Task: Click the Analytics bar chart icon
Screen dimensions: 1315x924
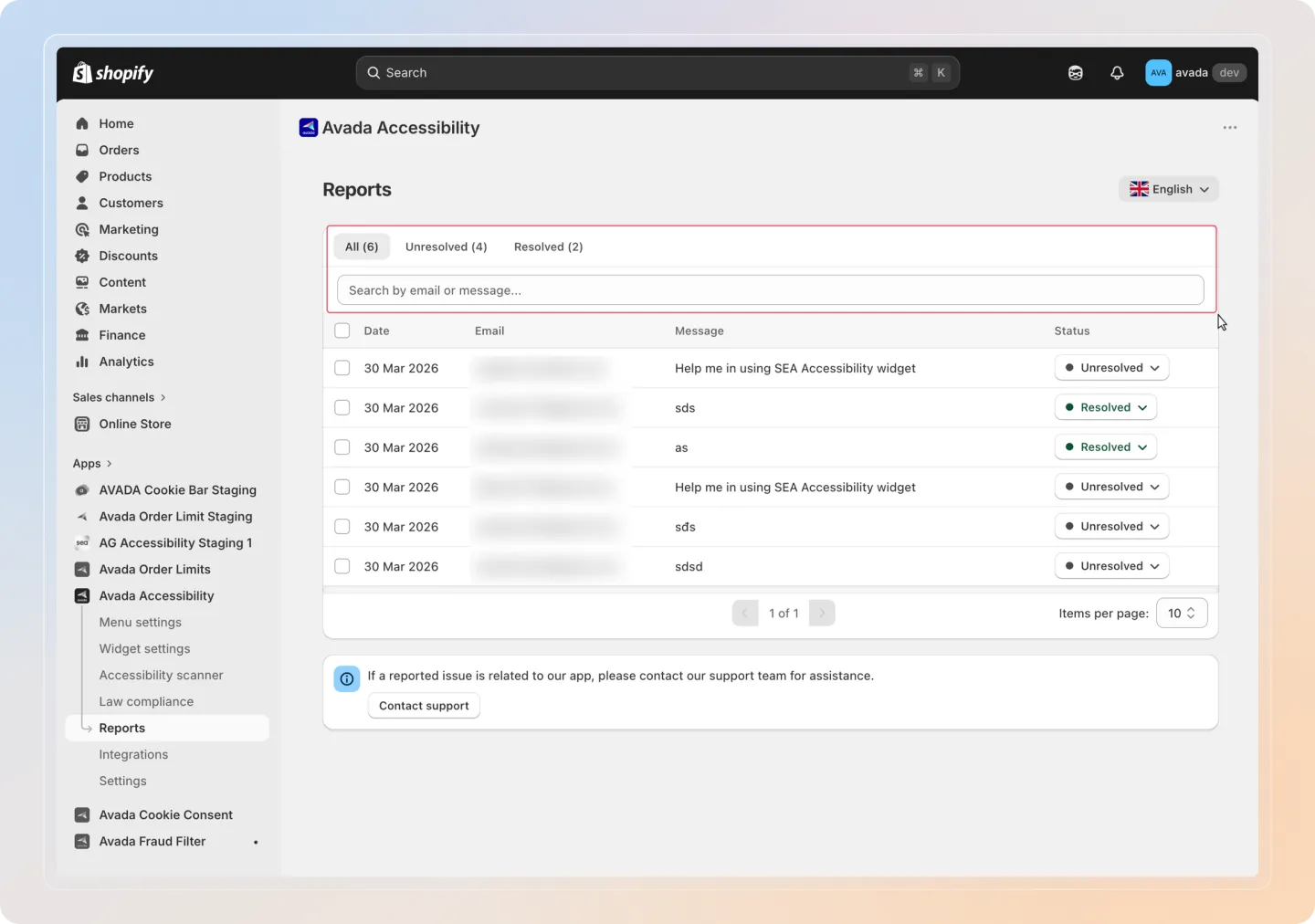Action: [82, 362]
